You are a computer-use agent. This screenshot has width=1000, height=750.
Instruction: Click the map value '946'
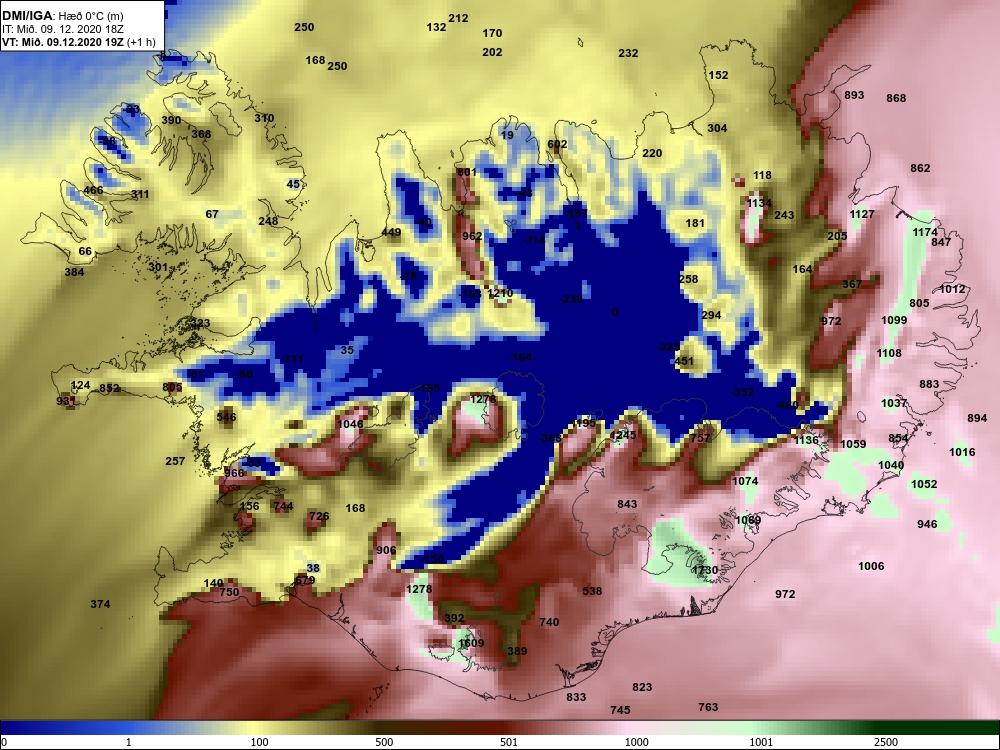pyautogui.click(x=927, y=524)
